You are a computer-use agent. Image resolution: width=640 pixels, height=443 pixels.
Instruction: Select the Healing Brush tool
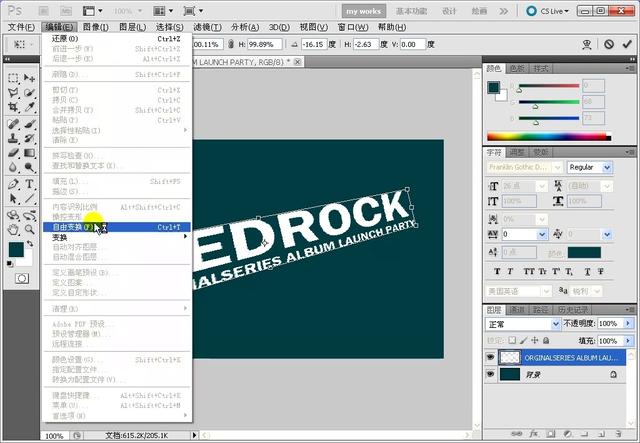click(13, 124)
